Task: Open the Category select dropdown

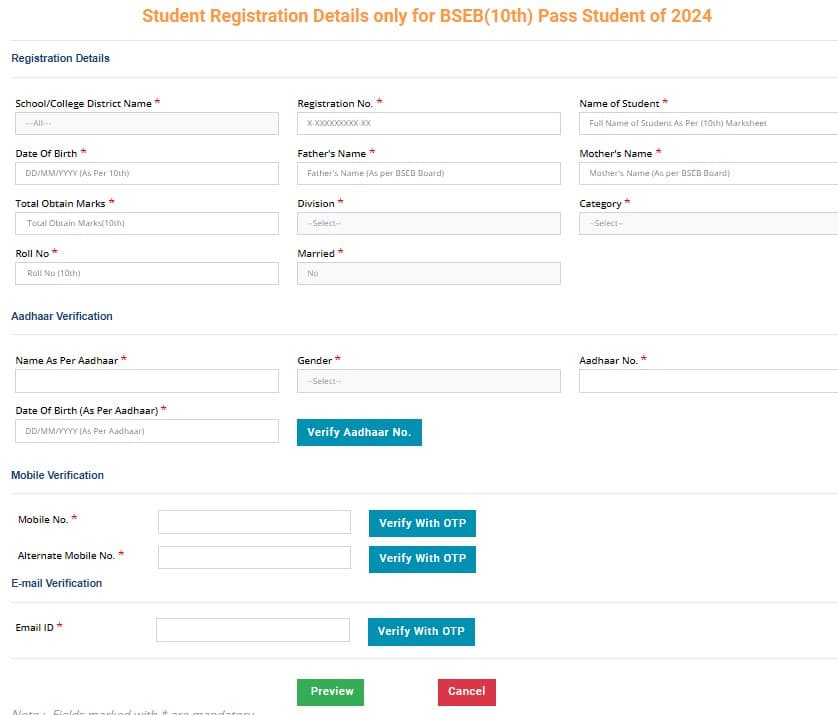Action: (708, 223)
